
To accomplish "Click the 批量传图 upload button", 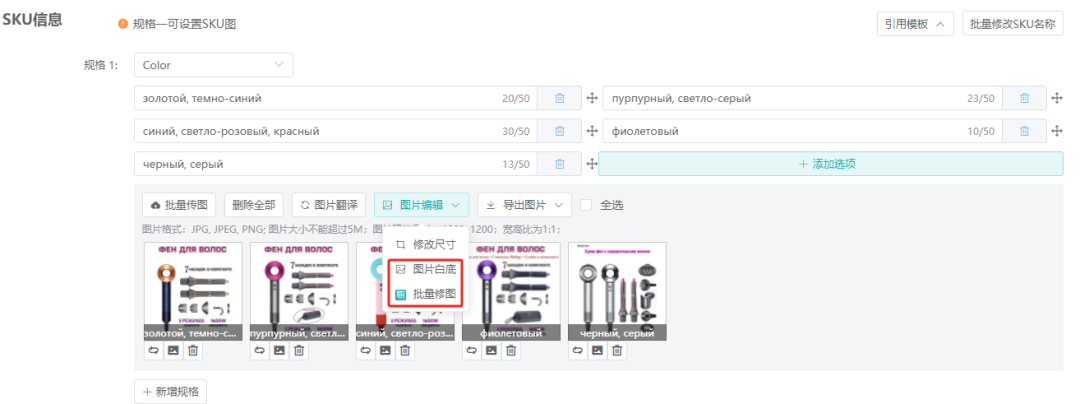I will tap(179, 204).
